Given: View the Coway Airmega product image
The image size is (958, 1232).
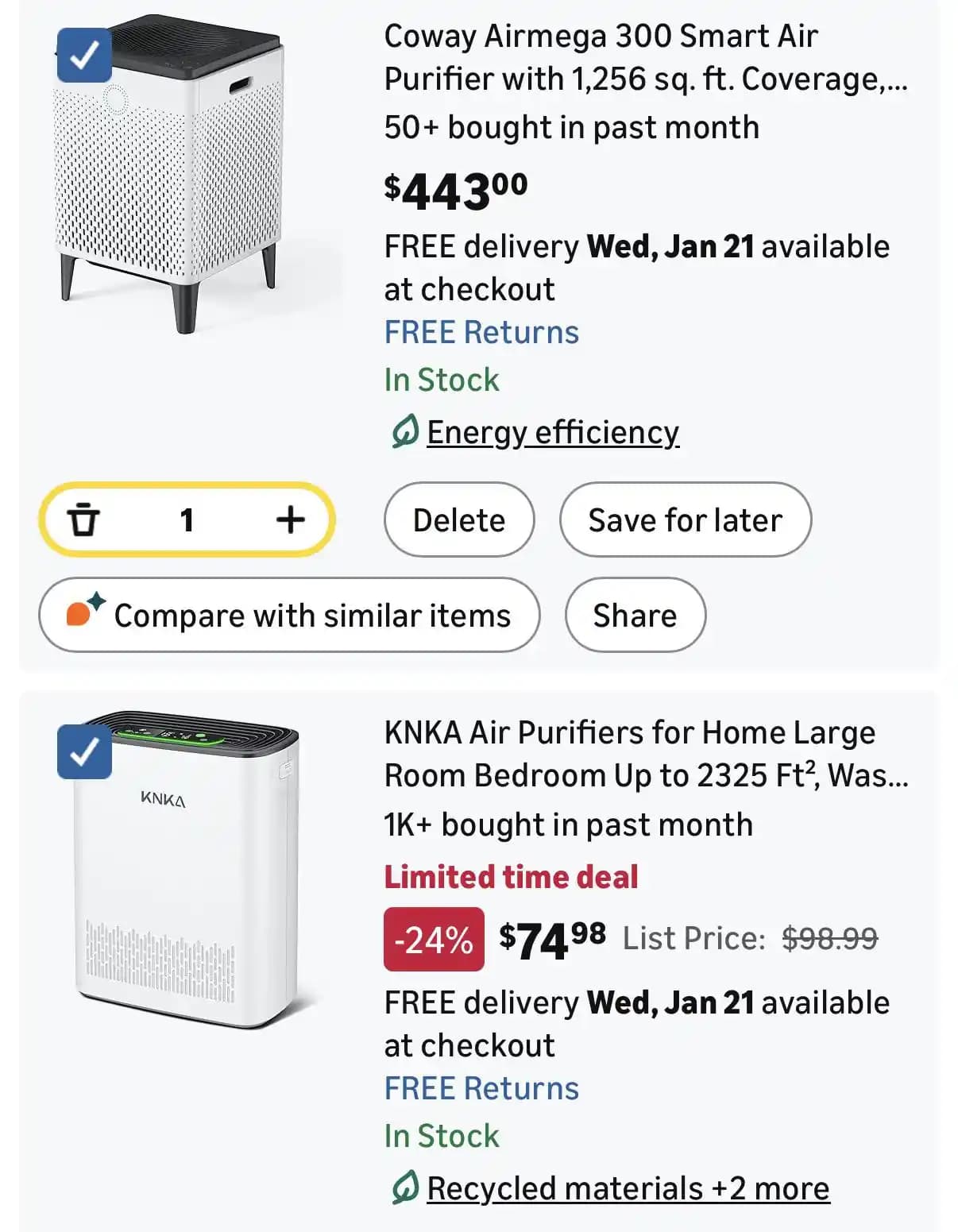Looking at the screenshot, I should (171, 175).
